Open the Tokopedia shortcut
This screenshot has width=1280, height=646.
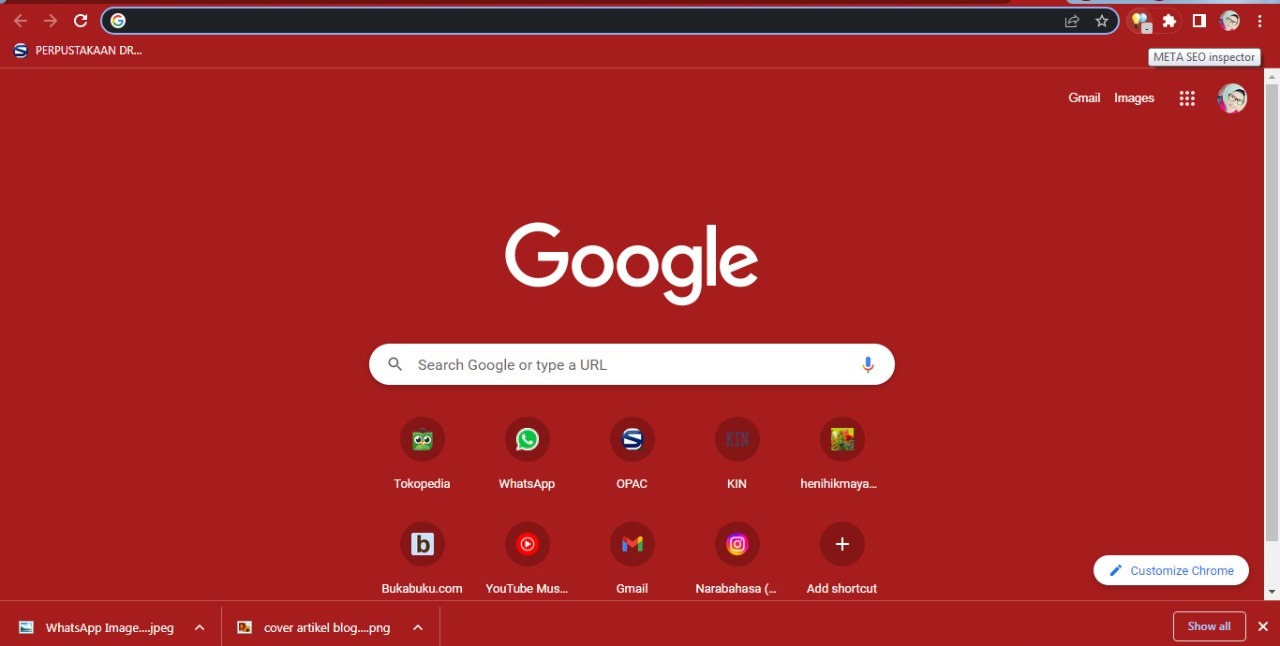click(x=422, y=440)
